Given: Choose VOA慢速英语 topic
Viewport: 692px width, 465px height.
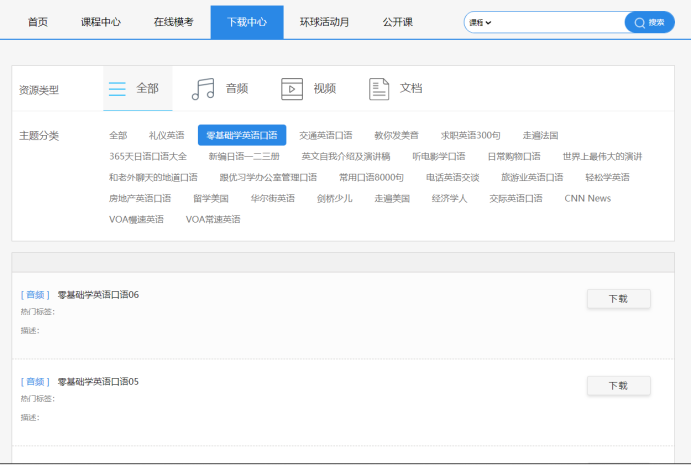Looking at the screenshot, I should coord(136,219).
